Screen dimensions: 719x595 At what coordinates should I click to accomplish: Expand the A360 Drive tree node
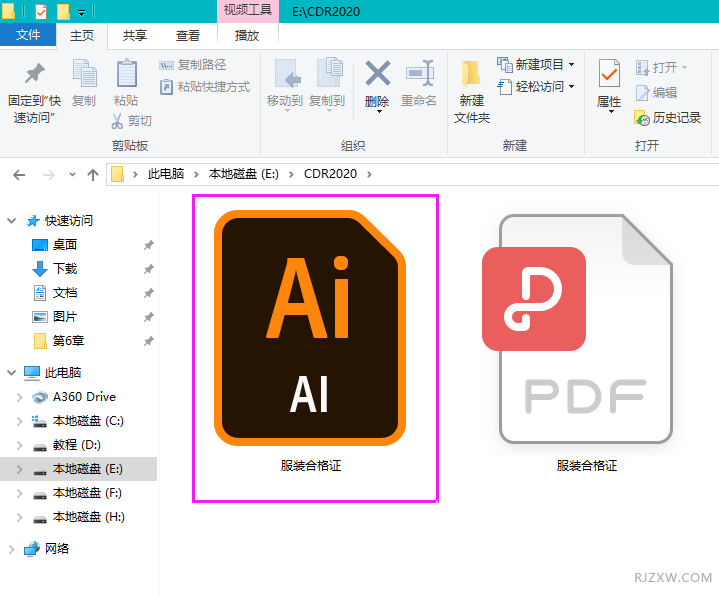pyautogui.click(x=19, y=397)
